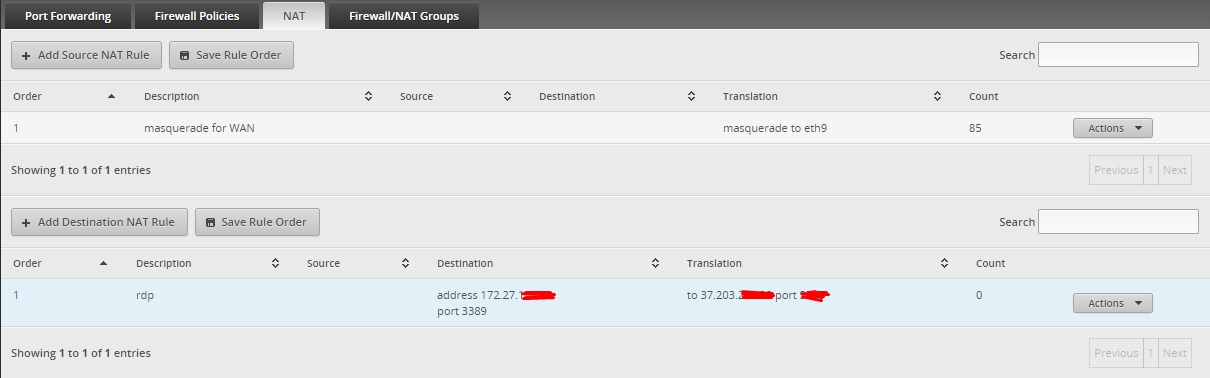Sort source NAT table by Translation

(x=832, y=96)
